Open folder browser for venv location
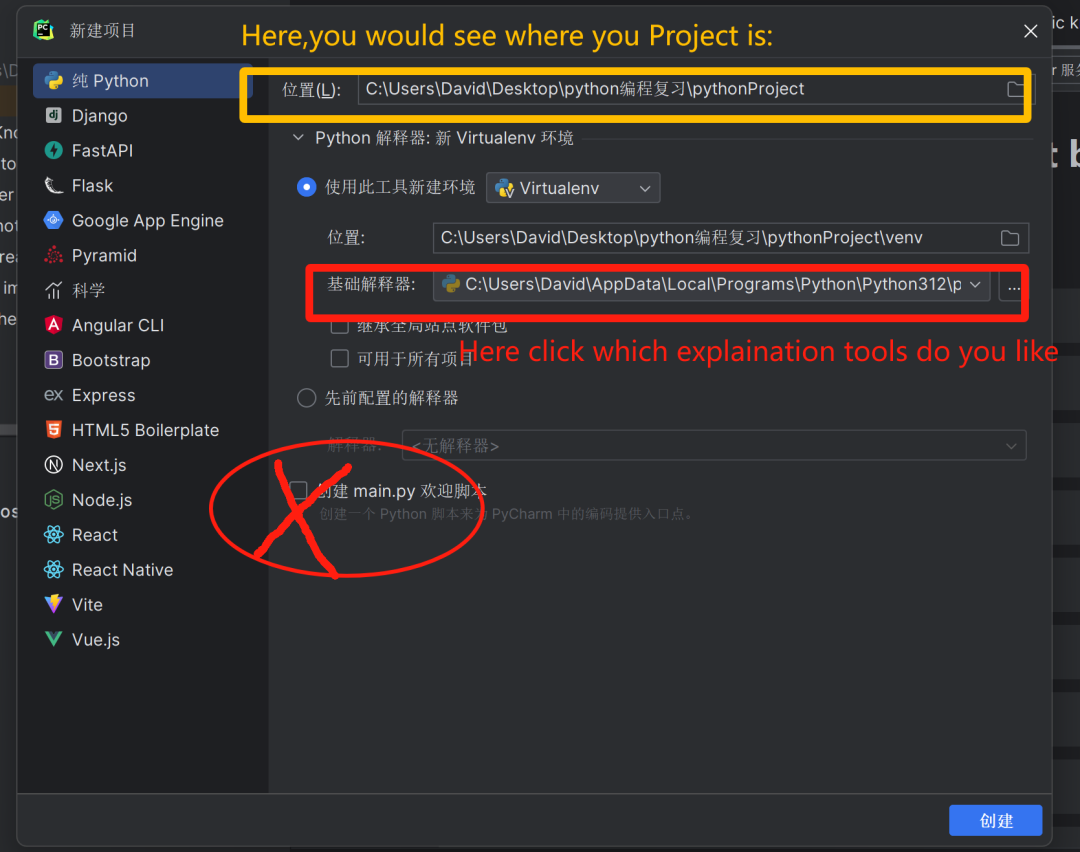 (1010, 238)
